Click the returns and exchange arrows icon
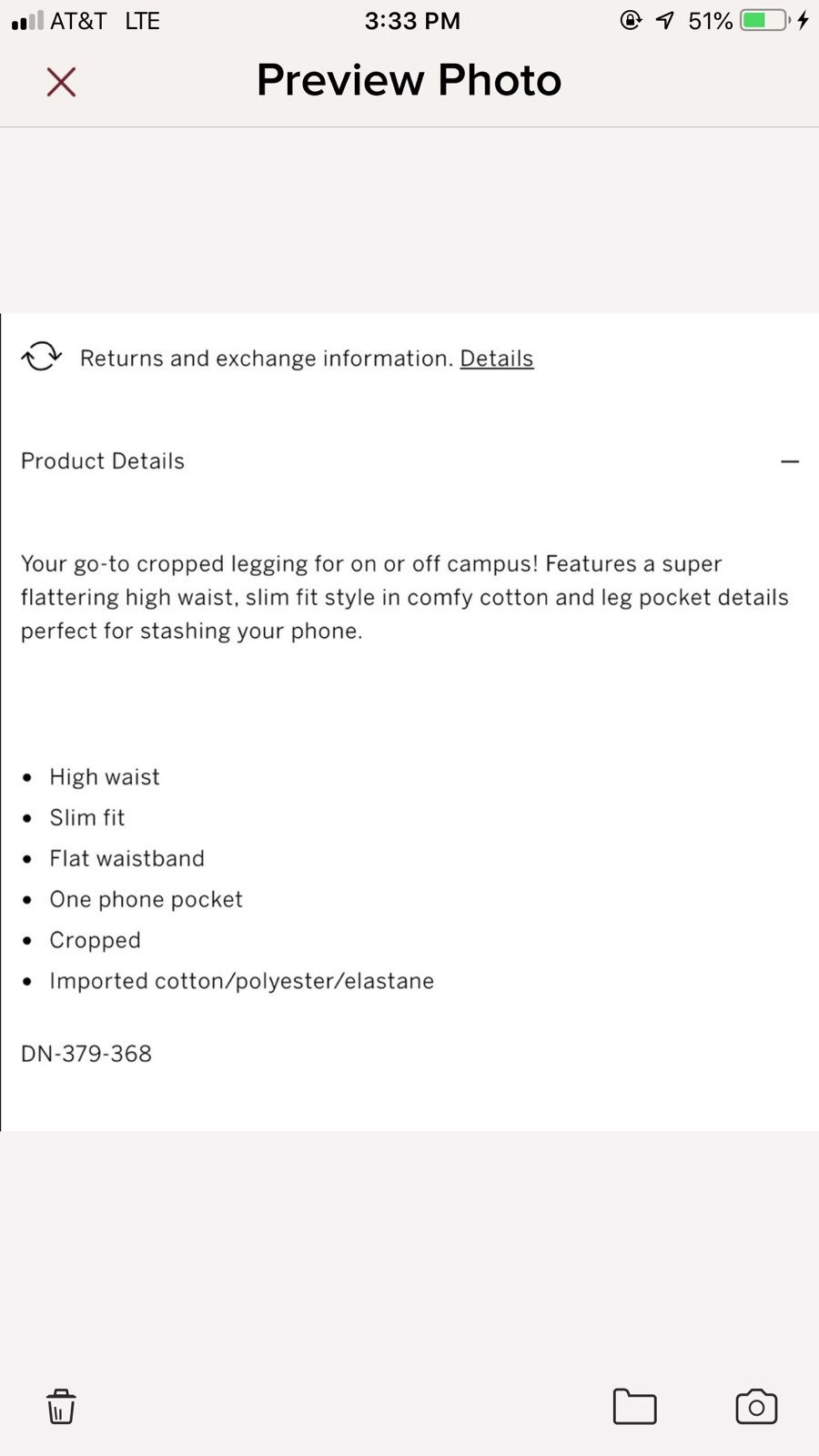 point(42,357)
